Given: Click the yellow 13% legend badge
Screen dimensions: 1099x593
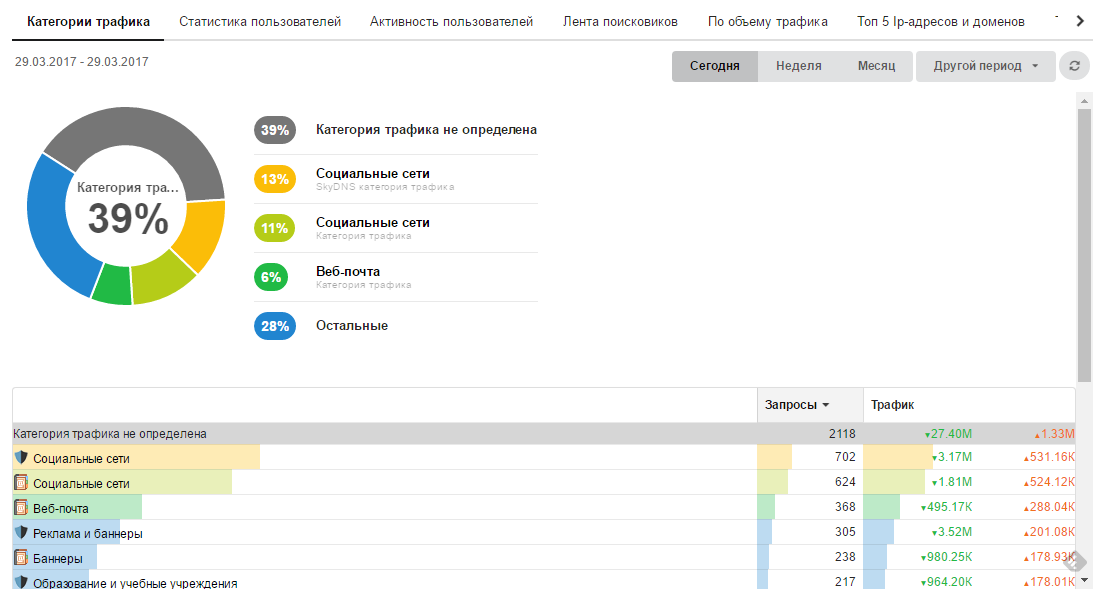Looking at the screenshot, I should [275, 179].
